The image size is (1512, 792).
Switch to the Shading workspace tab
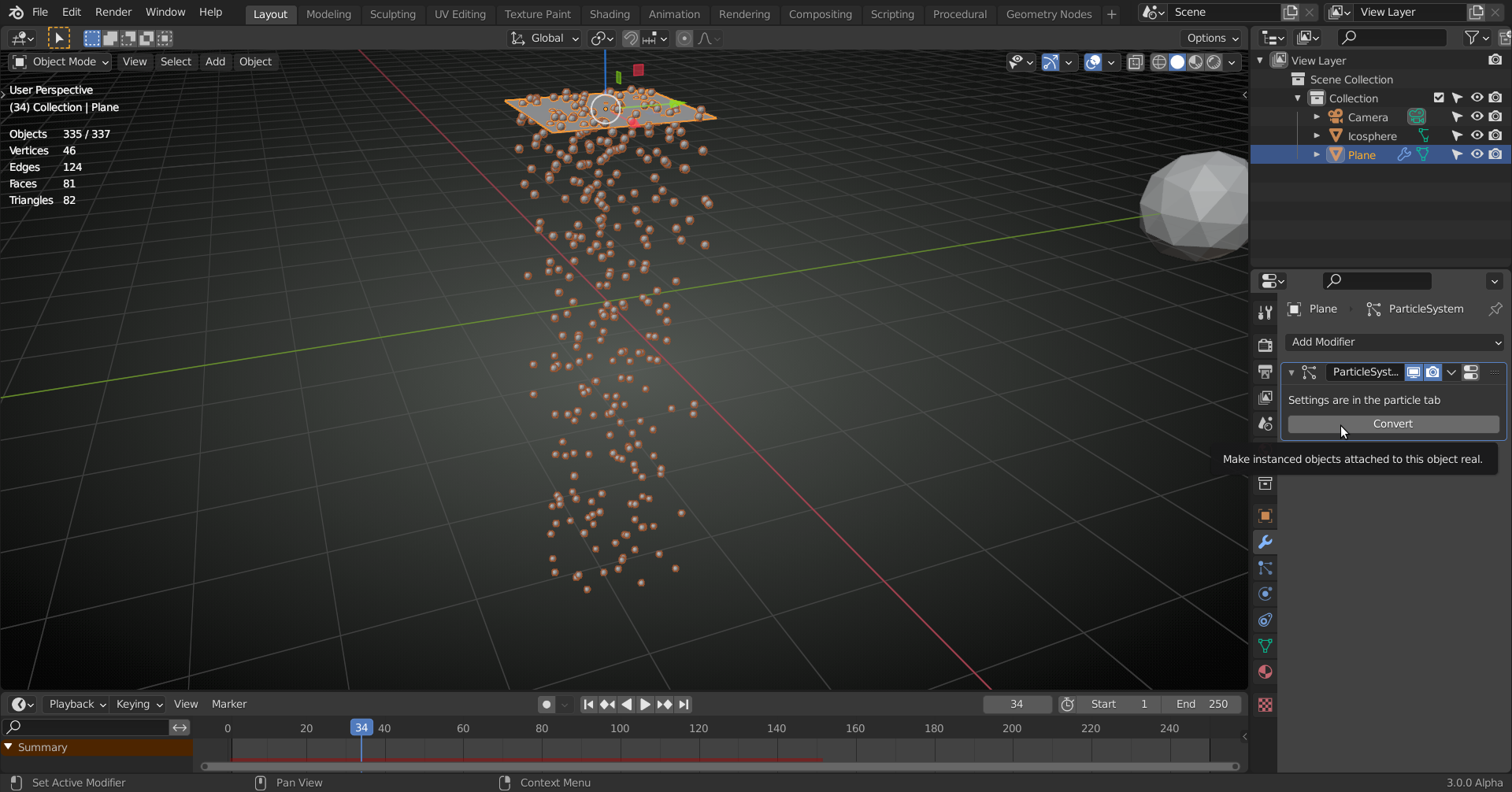tap(610, 13)
